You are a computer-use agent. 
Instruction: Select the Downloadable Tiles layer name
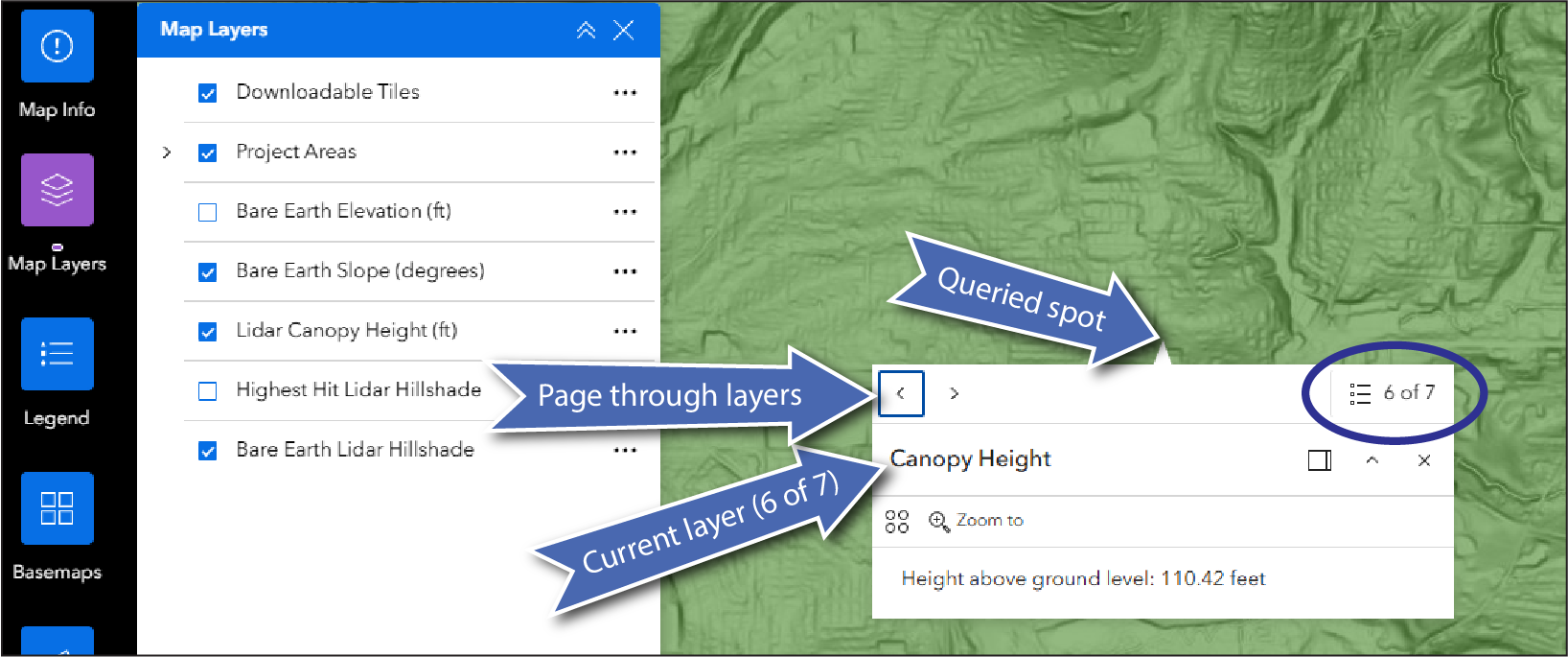pyautogui.click(x=328, y=92)
